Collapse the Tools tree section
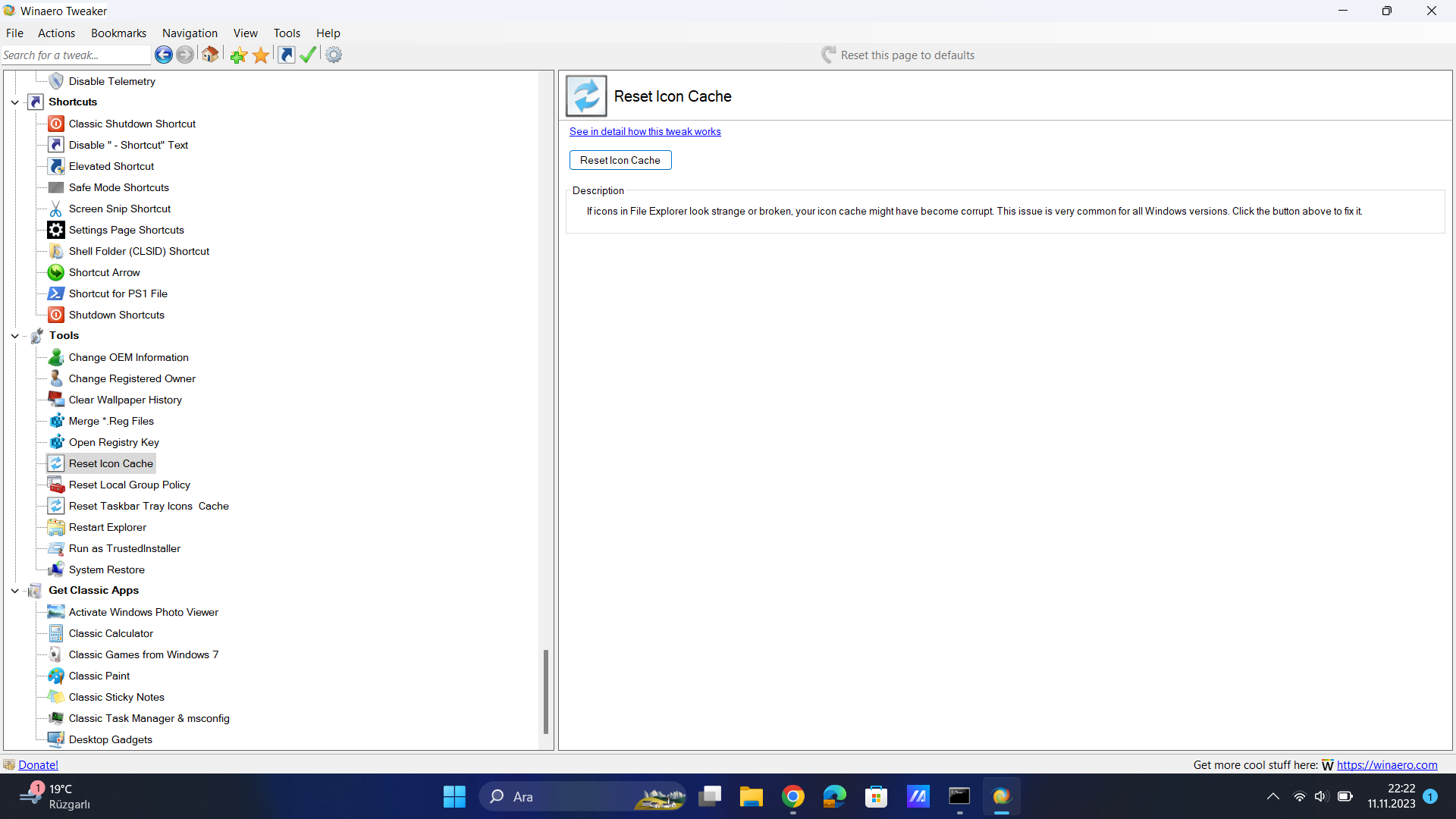The image size is (1456, 819). point(14,335)
